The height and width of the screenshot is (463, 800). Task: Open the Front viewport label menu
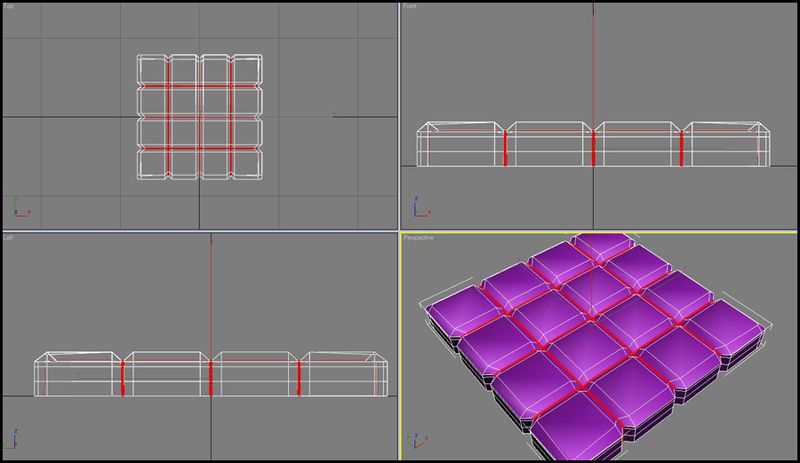pos(410,6)
